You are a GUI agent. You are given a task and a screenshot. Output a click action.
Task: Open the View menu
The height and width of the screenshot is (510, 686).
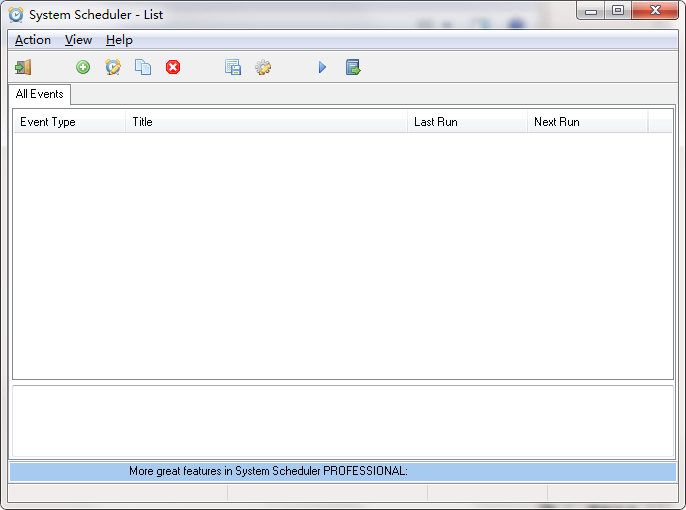(x=78, y=40)
